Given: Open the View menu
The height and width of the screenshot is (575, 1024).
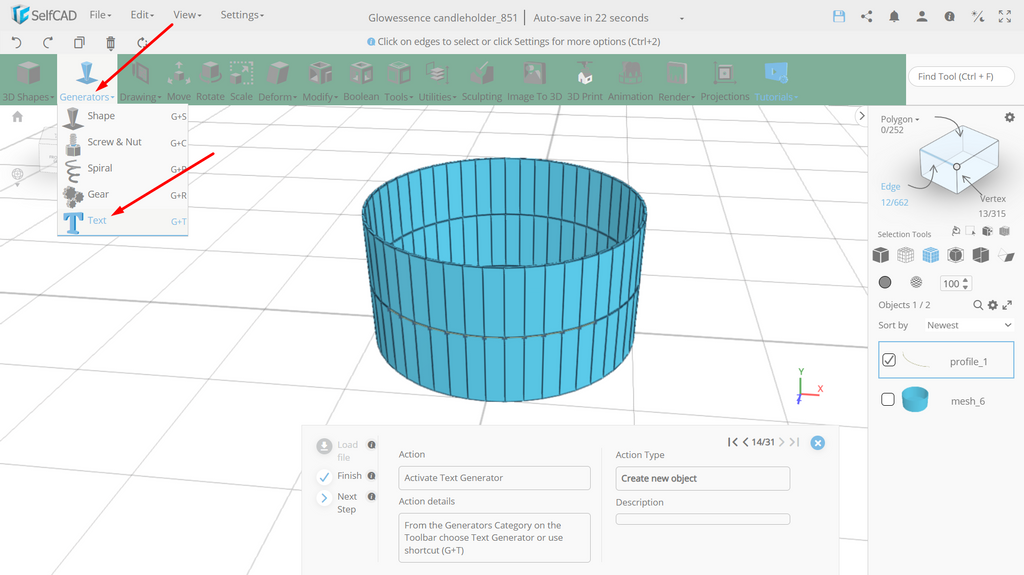Looking at the screenshot, I should coord(187,15).
